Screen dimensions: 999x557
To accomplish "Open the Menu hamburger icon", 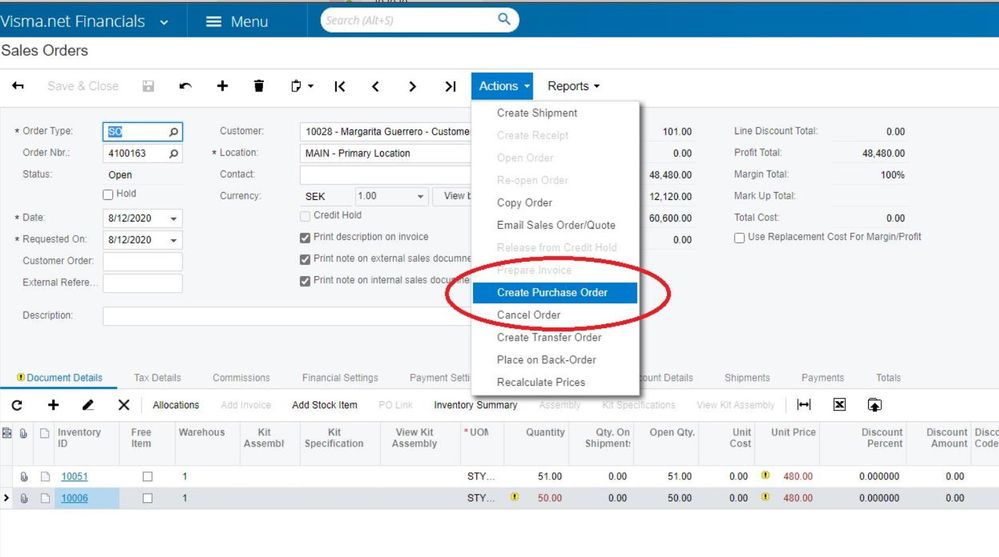I will click(x=214, y=22).
